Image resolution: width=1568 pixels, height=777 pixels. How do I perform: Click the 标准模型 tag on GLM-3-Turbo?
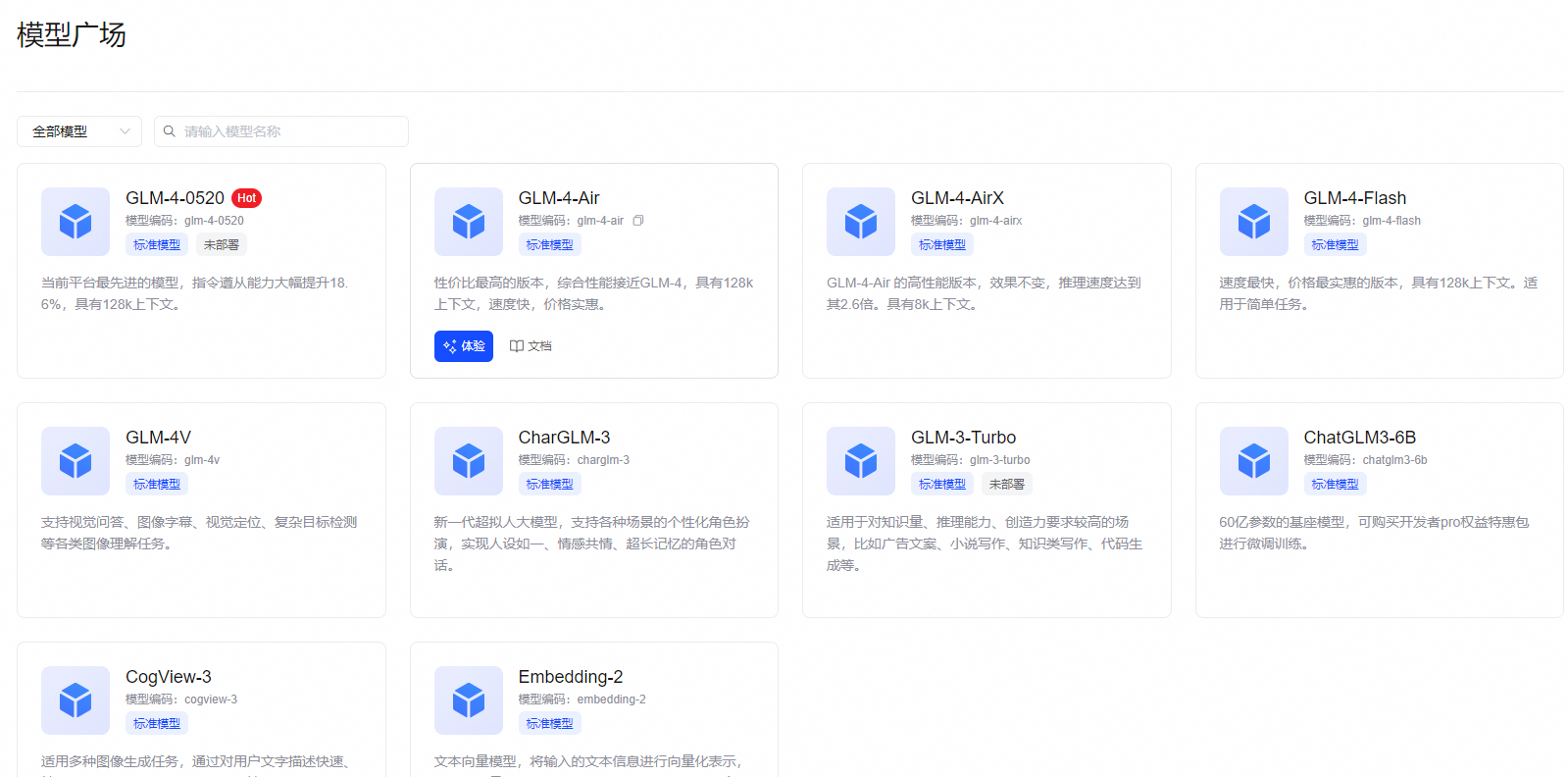click(942, 485)
